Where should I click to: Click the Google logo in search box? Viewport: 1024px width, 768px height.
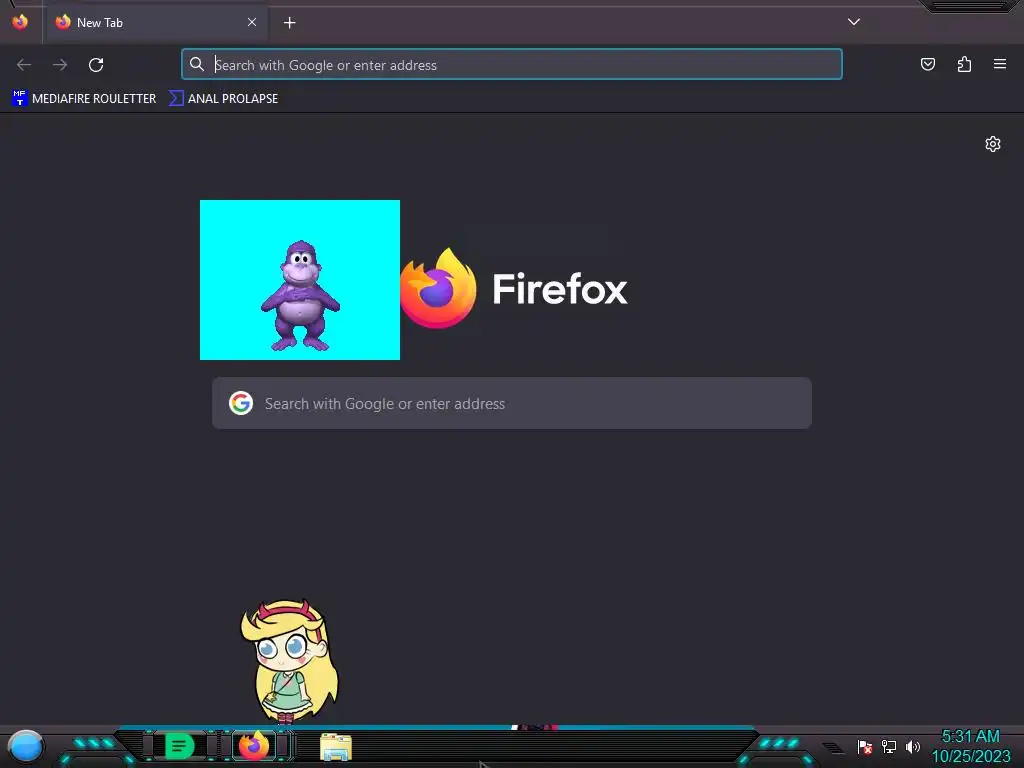(241, 403)
